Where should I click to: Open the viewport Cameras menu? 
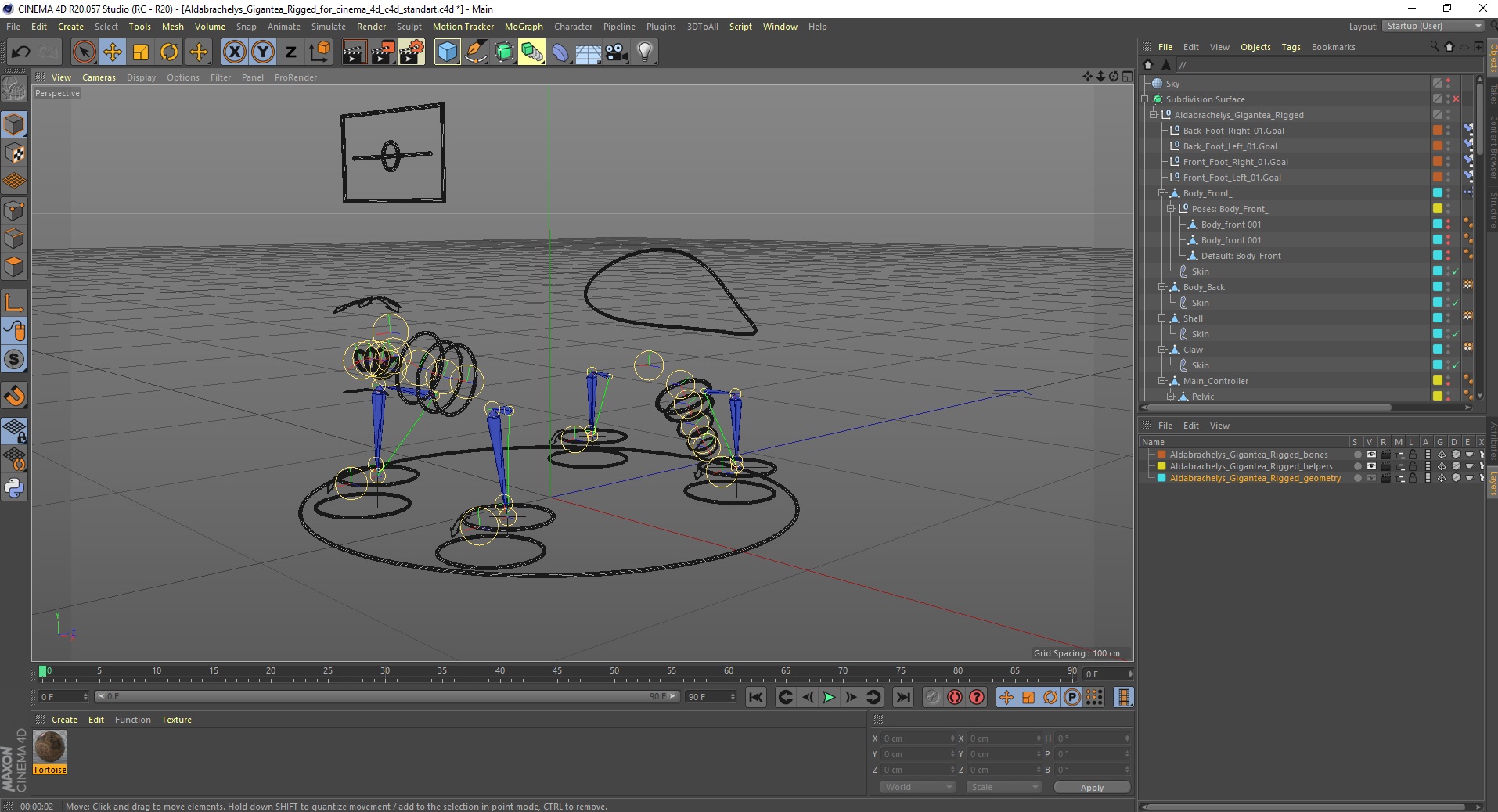click(x=99, y=77)
